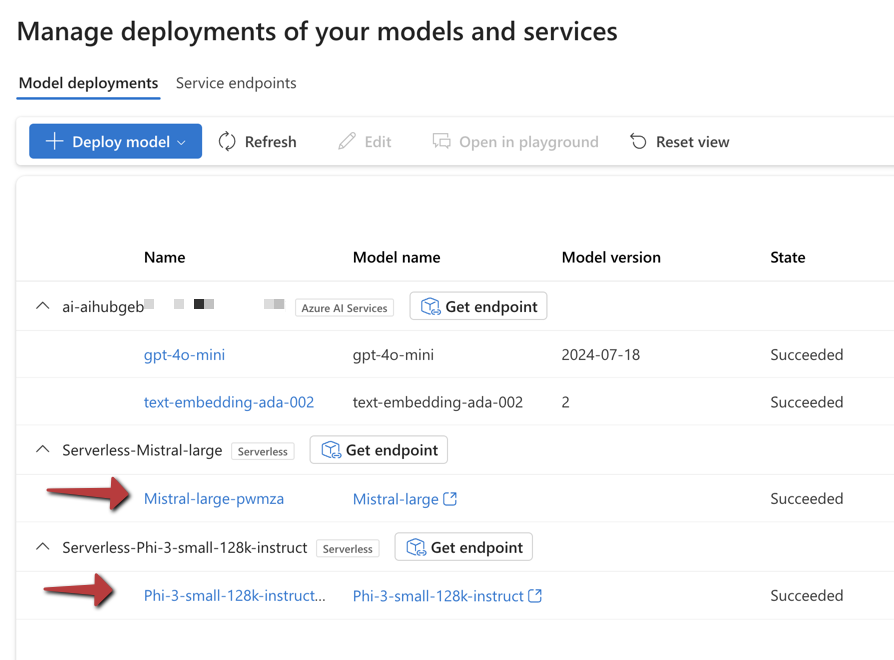Open the gpt-4o-mini deployment link

pyautogui.click(x=184, y=355)
